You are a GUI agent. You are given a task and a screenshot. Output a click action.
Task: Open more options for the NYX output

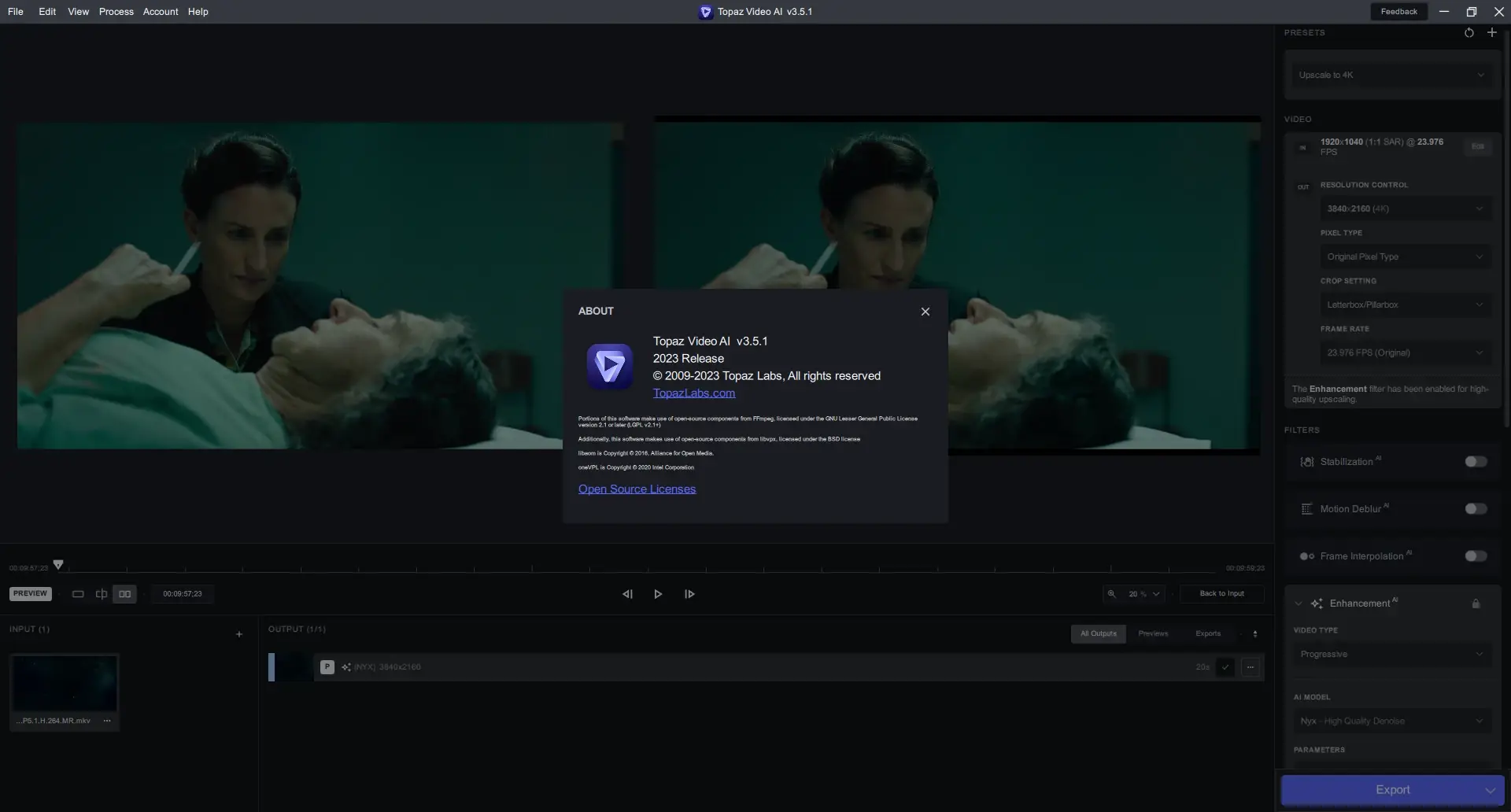coord(1250,667)
